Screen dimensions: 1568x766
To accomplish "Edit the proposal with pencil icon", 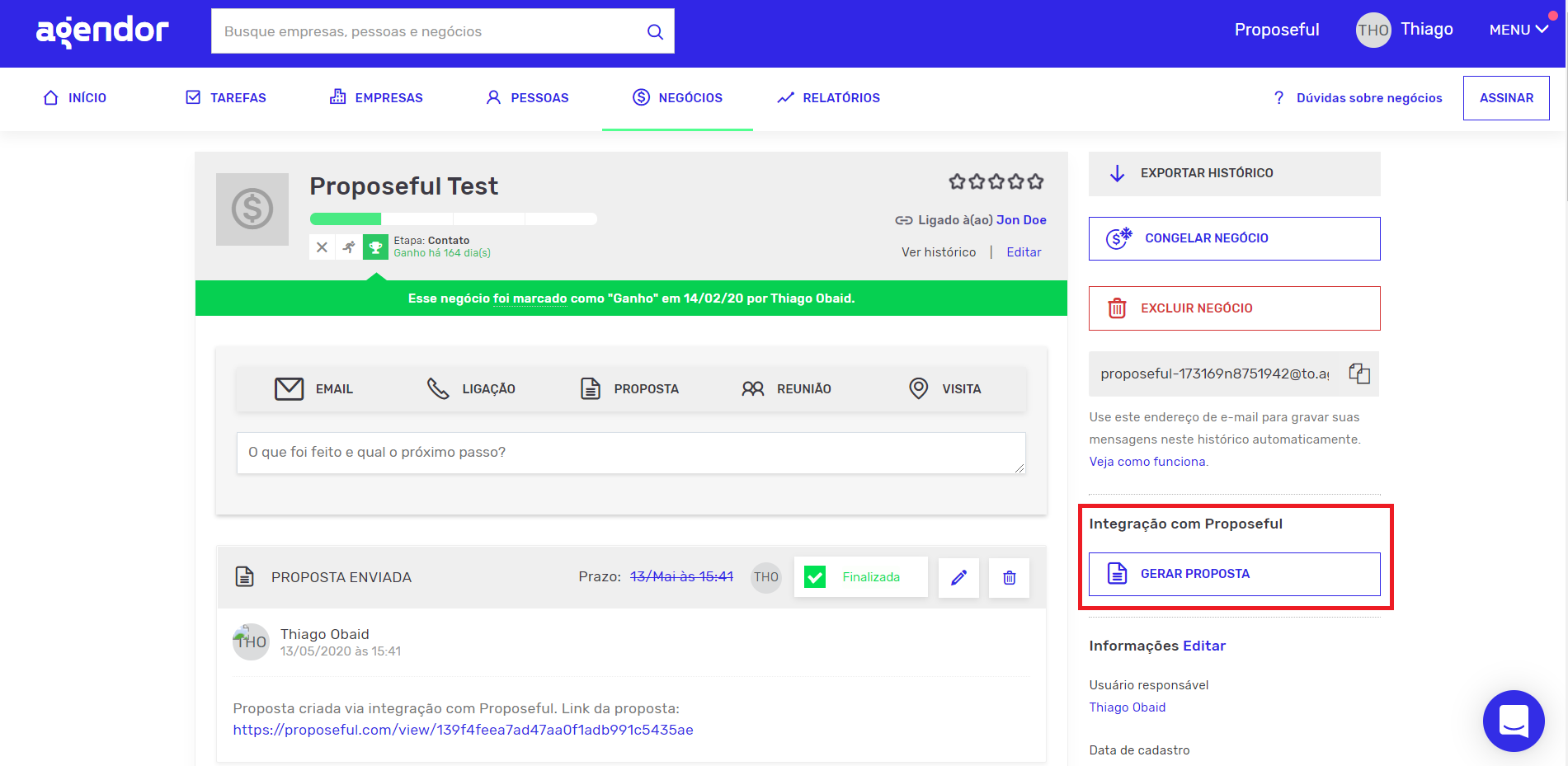I will click(x=958, y=577).
